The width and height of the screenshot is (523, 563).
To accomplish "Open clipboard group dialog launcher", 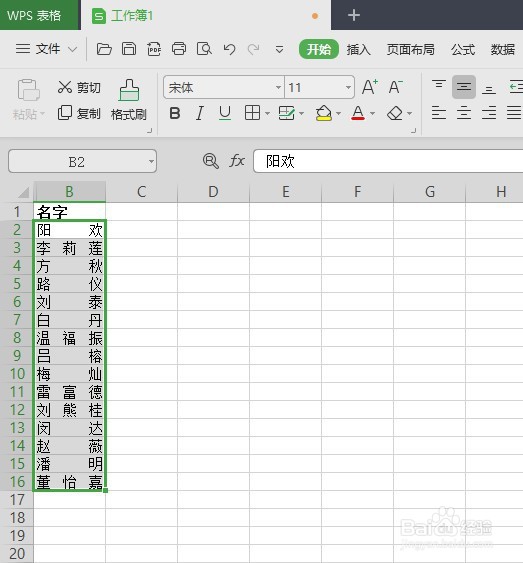I will [x=150, y=131].
